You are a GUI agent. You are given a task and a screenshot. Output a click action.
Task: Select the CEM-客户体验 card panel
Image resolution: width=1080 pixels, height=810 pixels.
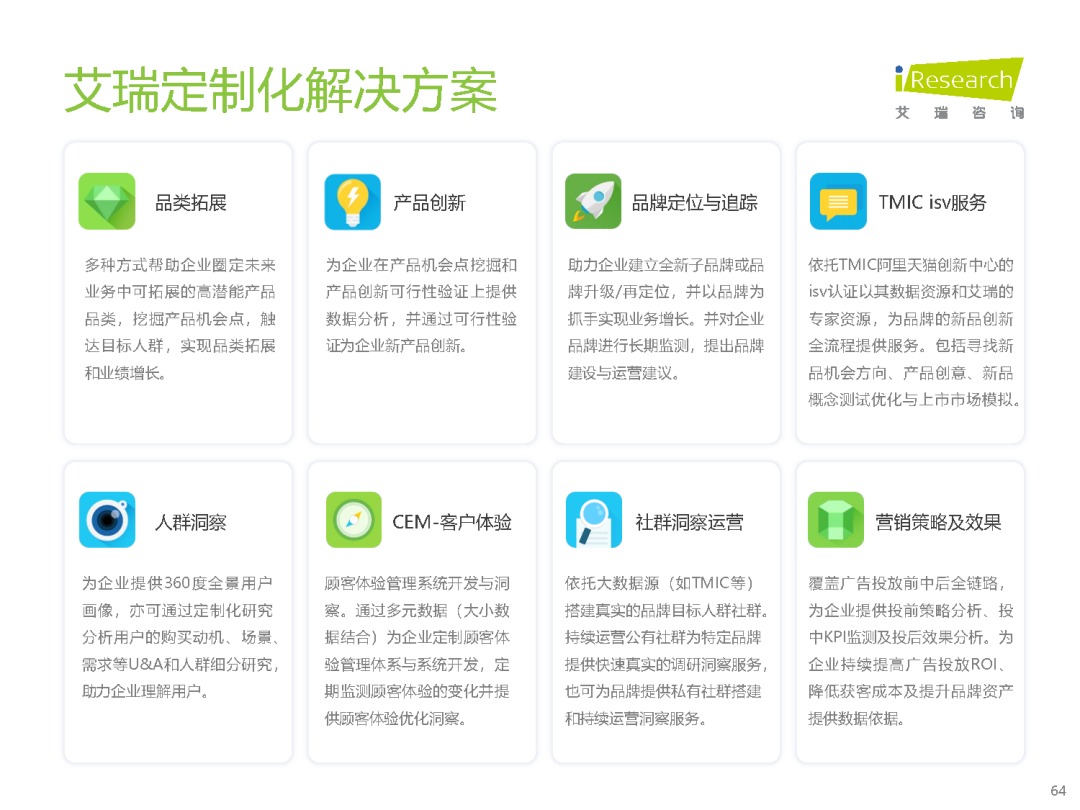point(421,610)
